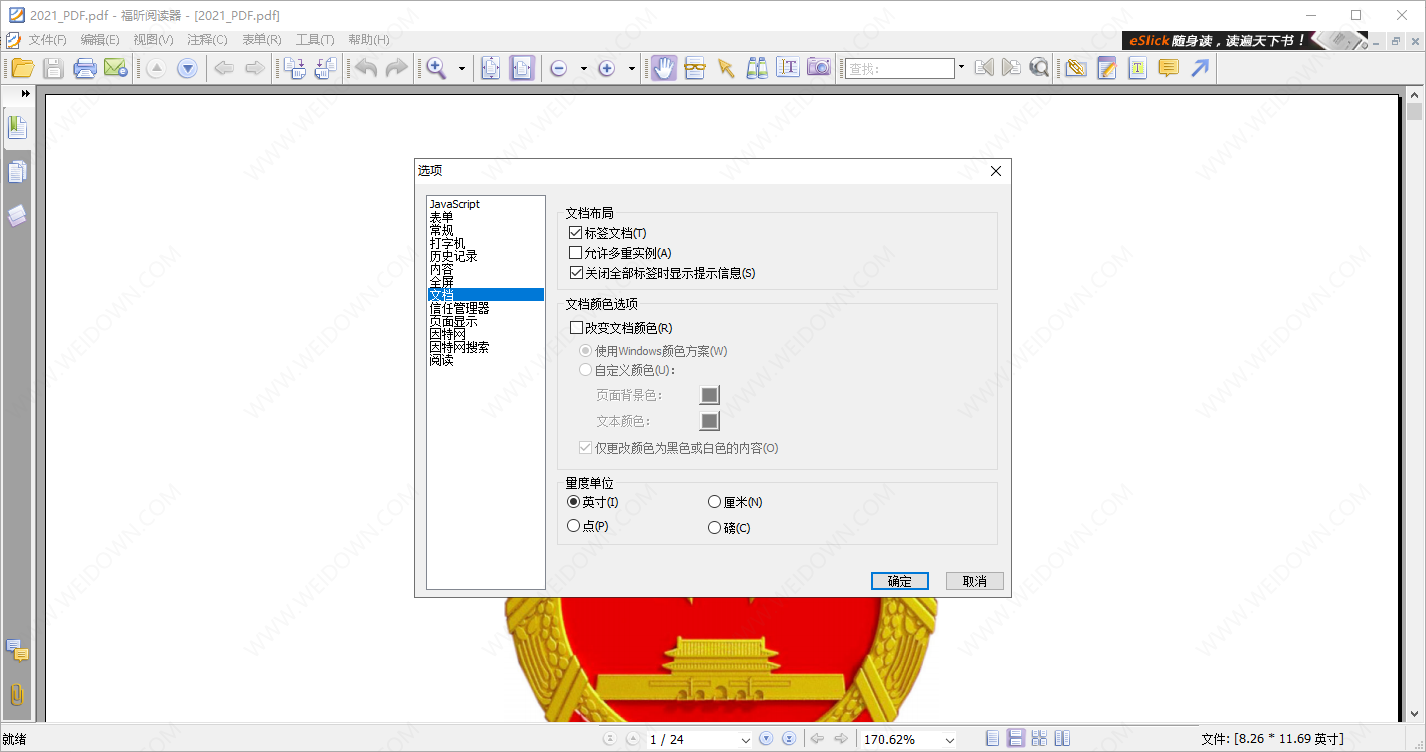
Task: Select the Zoom In magnifier tool
Action: click(436, 68)
